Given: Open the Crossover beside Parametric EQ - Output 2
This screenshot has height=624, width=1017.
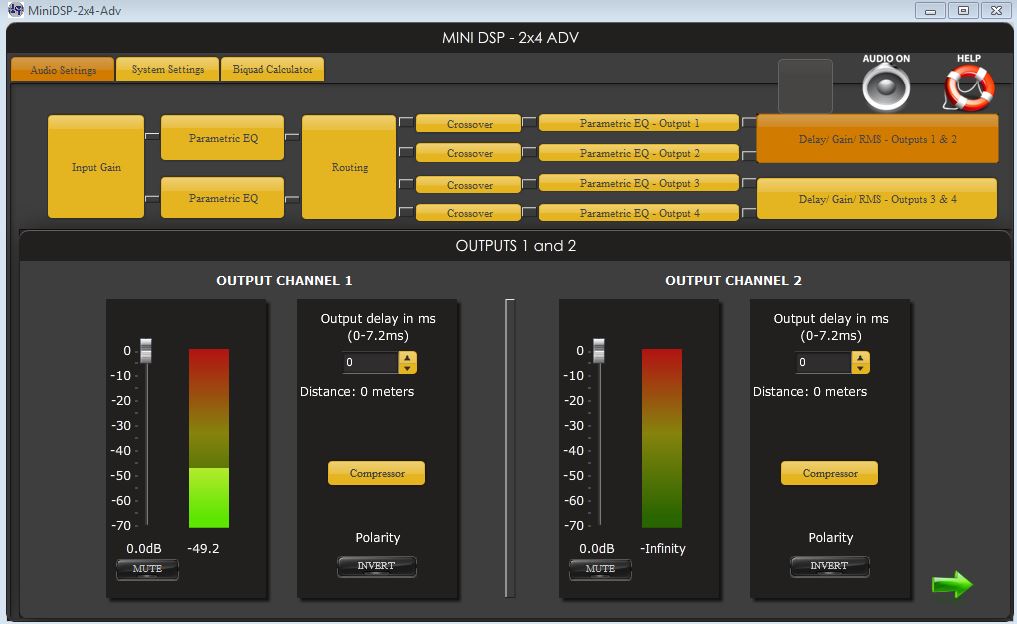Looking at the screenshot, I should coord(468,153).
